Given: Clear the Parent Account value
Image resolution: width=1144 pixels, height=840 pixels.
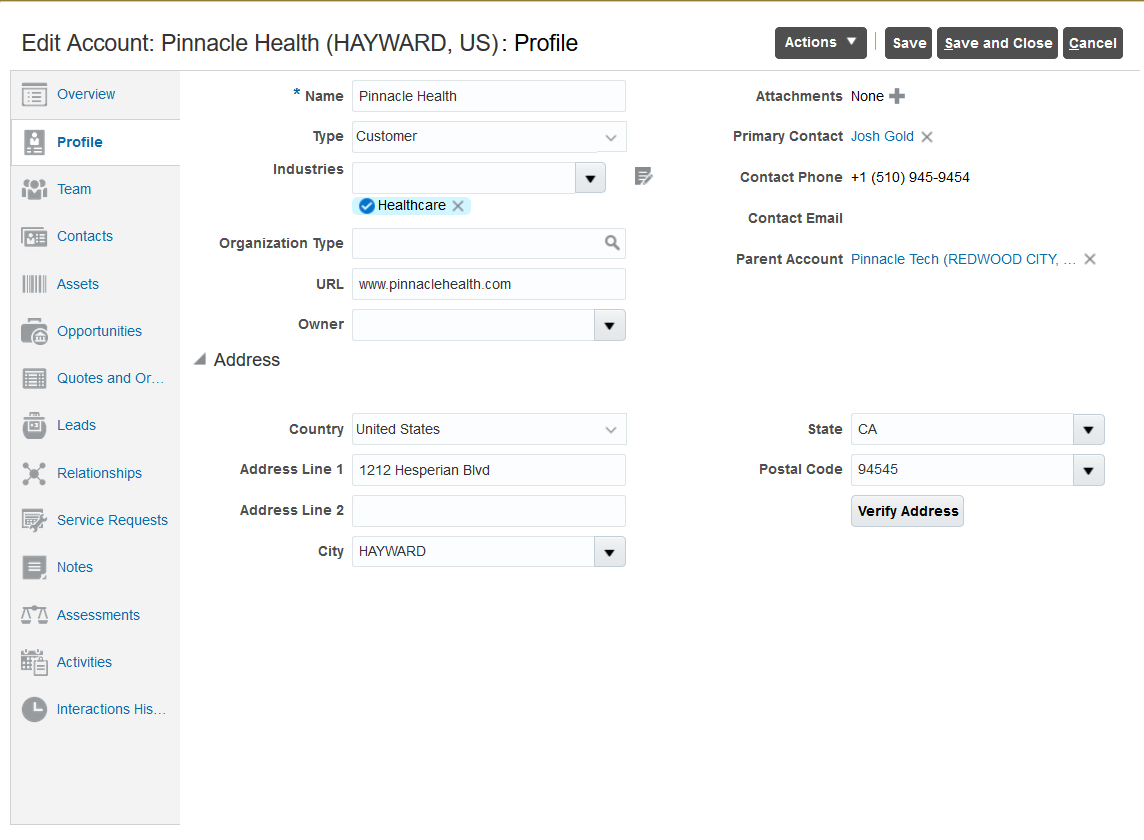Looking at the screenshot, I should pos(1090,259).
